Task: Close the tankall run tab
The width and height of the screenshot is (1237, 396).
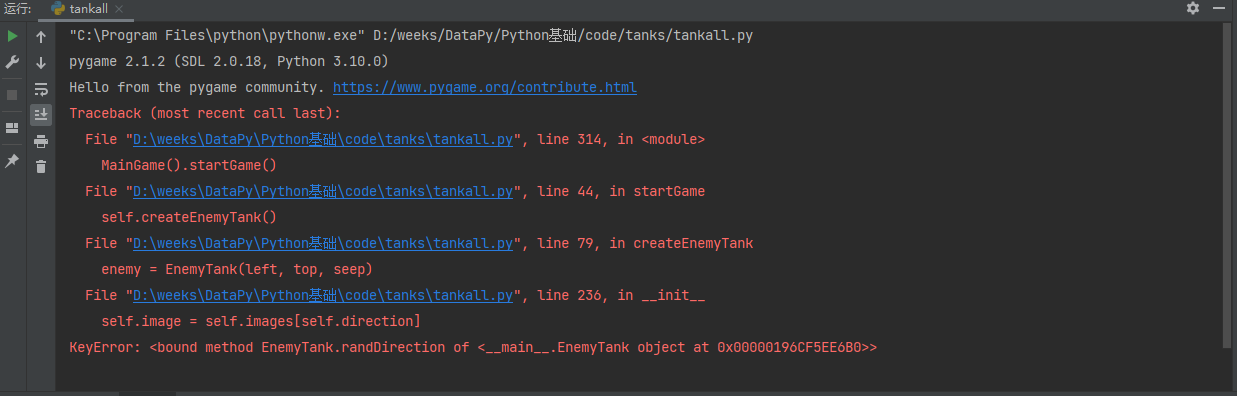Action: point(118,8)
